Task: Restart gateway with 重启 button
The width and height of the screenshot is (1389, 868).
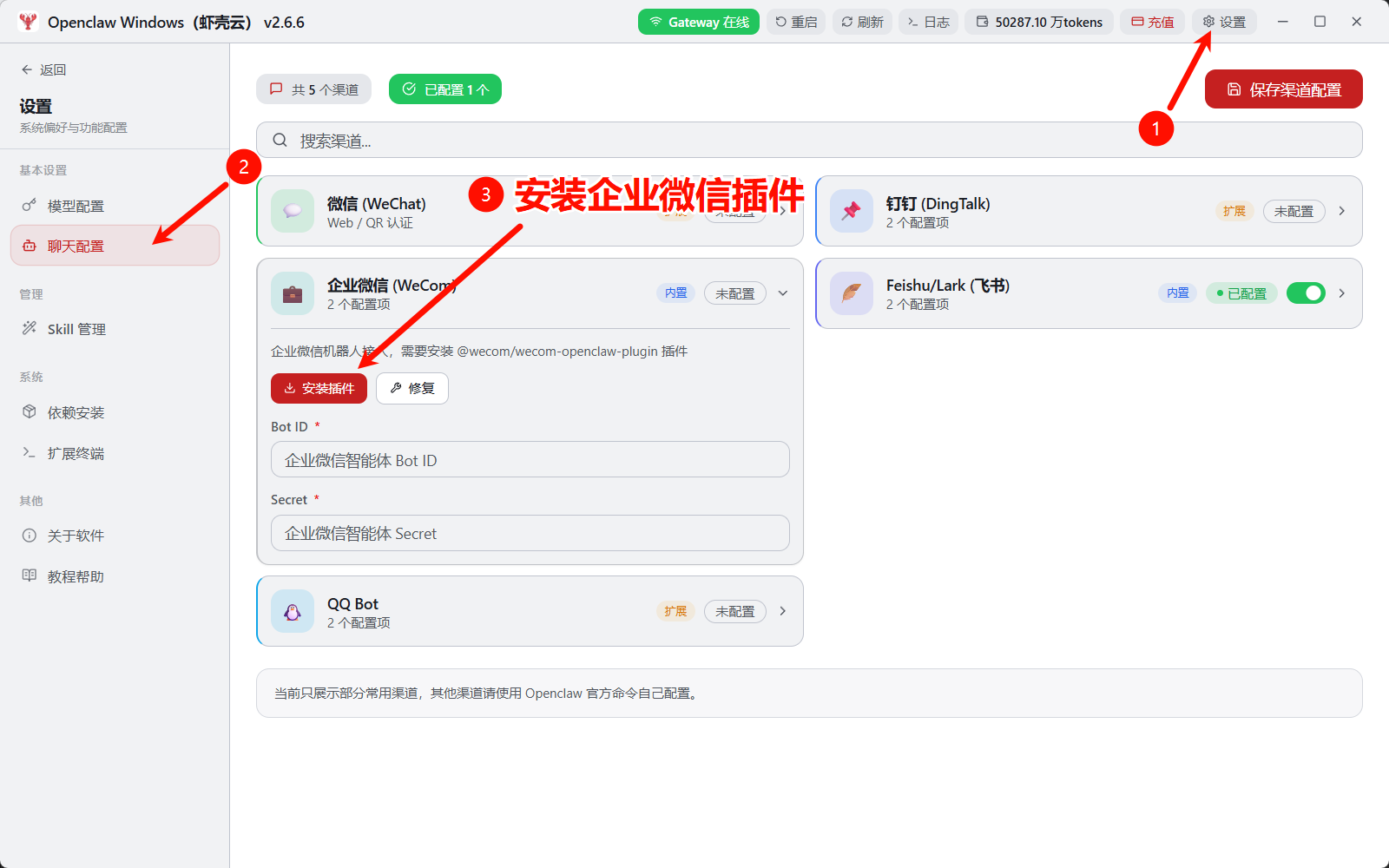Action: [796, 22]
